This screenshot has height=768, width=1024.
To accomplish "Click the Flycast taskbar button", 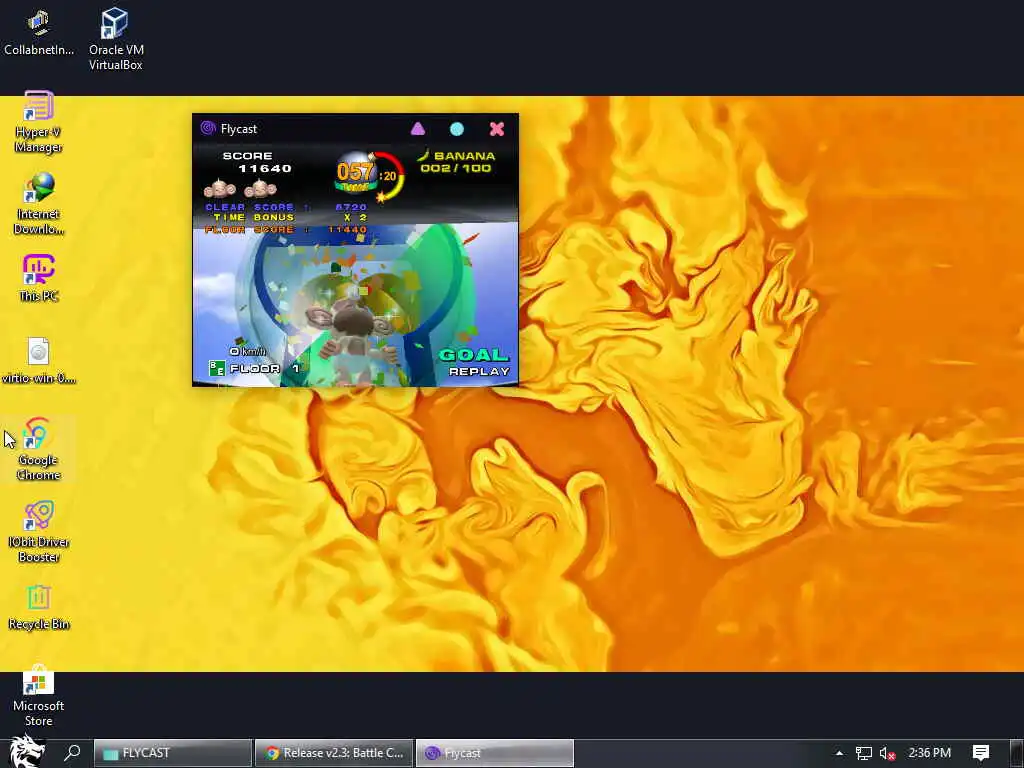I will click(495, 753).
